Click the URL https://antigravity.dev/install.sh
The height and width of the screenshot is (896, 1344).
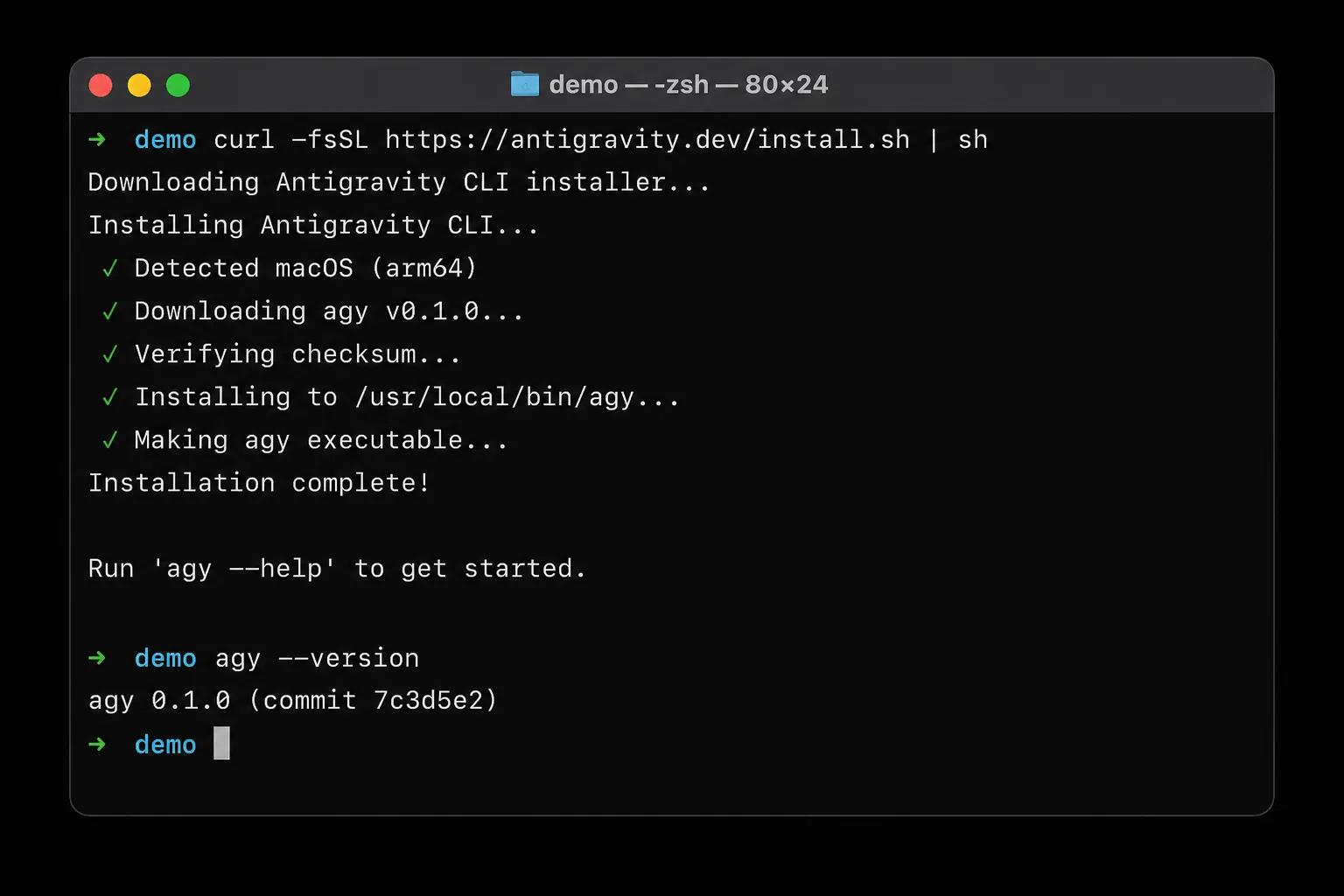pyautogui.click(x=647, y=140)
